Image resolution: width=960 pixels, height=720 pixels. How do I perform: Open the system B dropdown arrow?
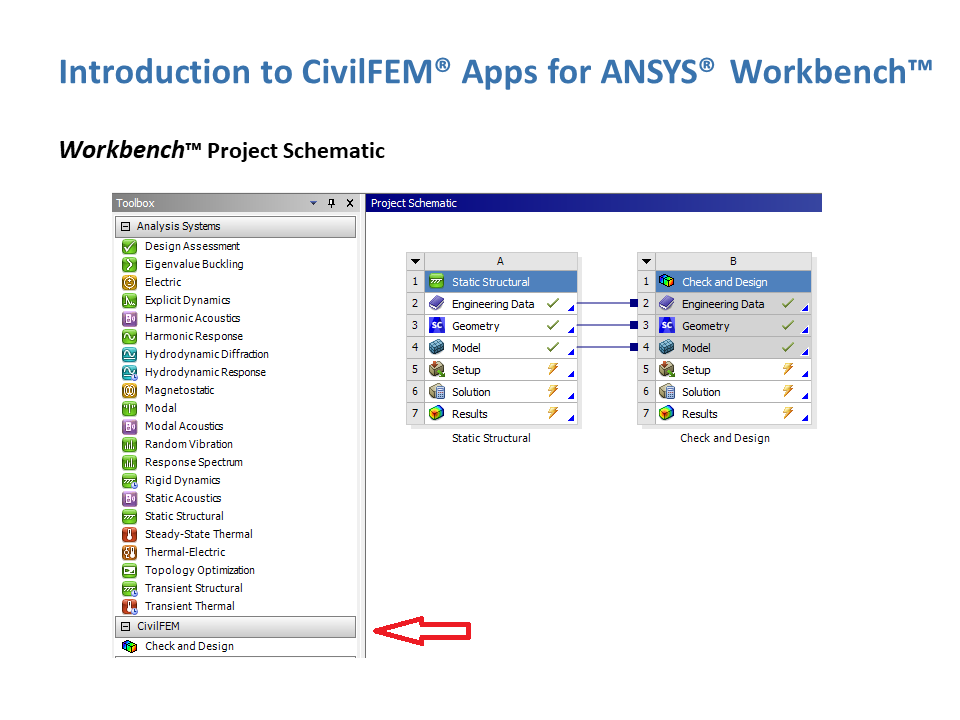[x=646, y=262]
